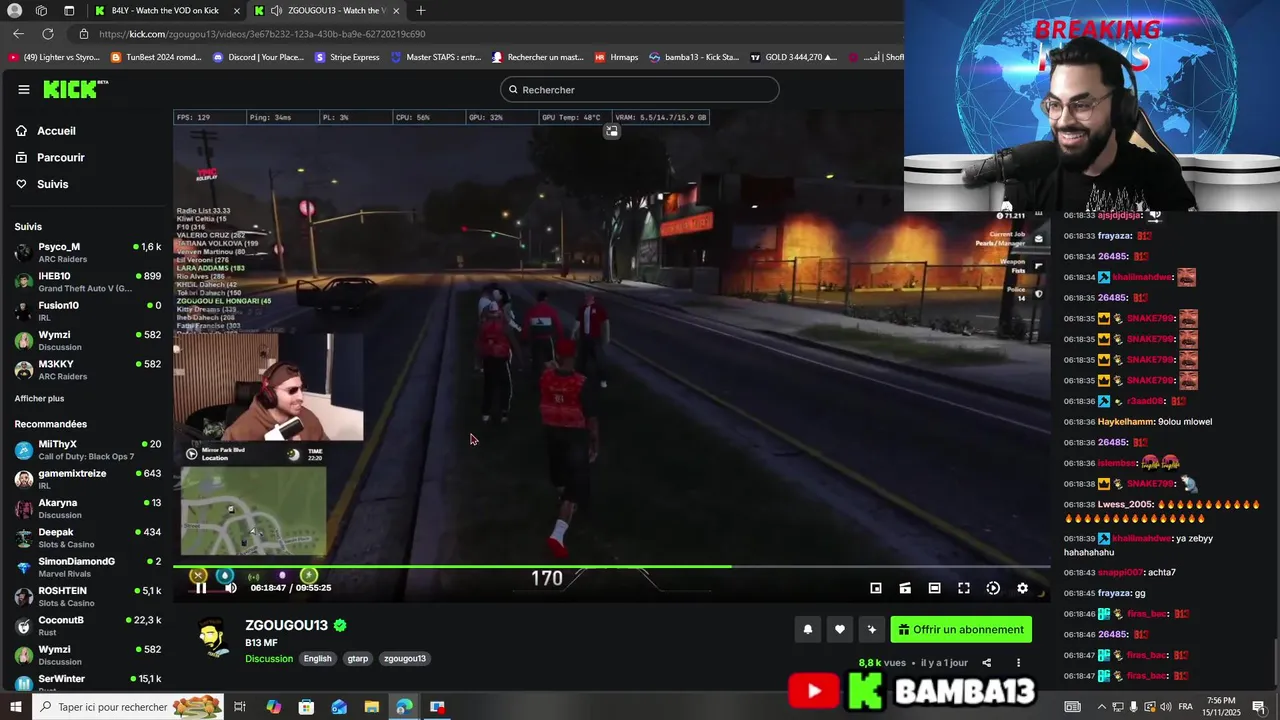Open the Kick hamburger menu
The image size is (1280, 720).
tap(23, 89)
